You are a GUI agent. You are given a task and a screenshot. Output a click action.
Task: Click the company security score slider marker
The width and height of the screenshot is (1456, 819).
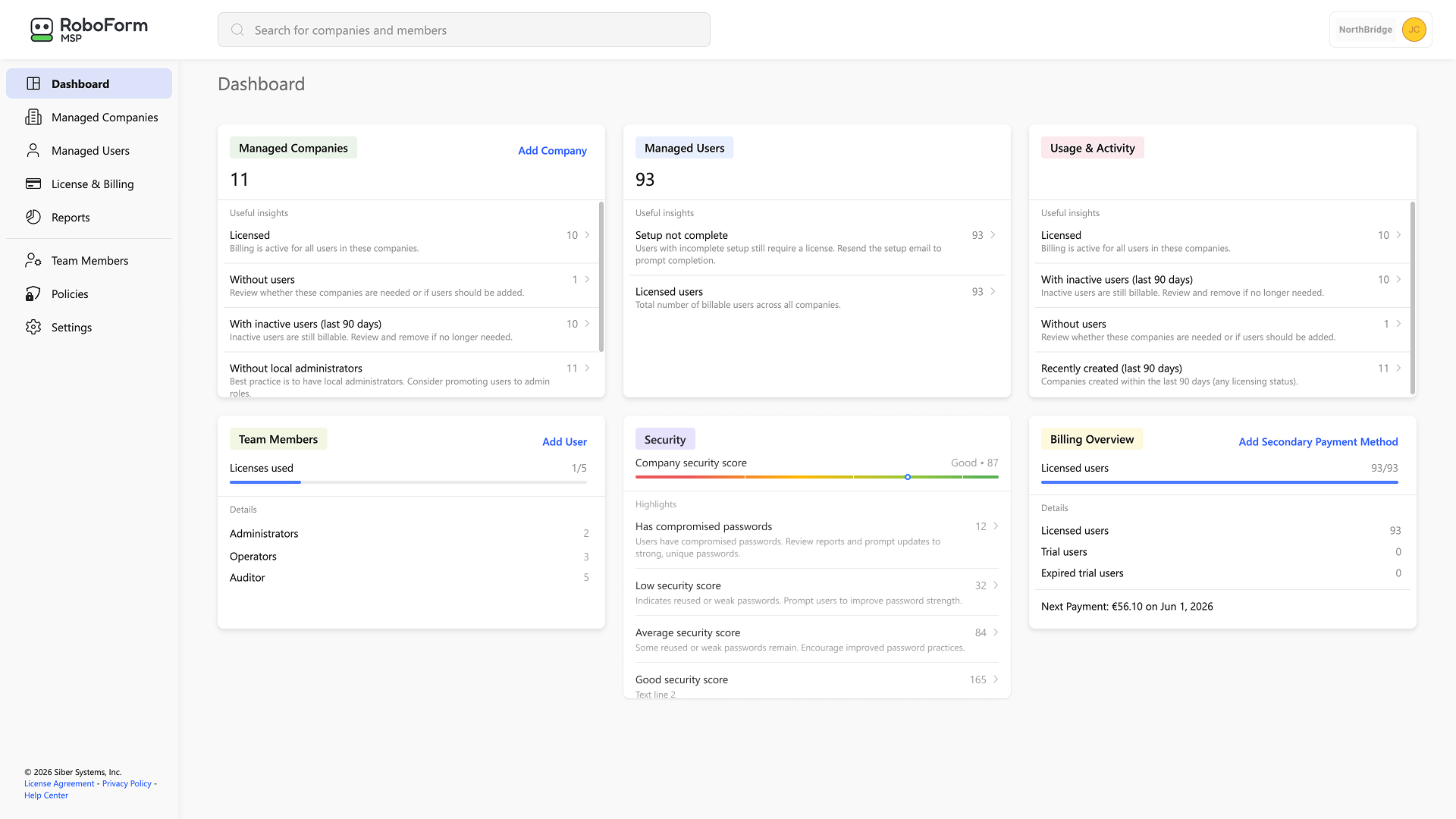pos(908,477)
